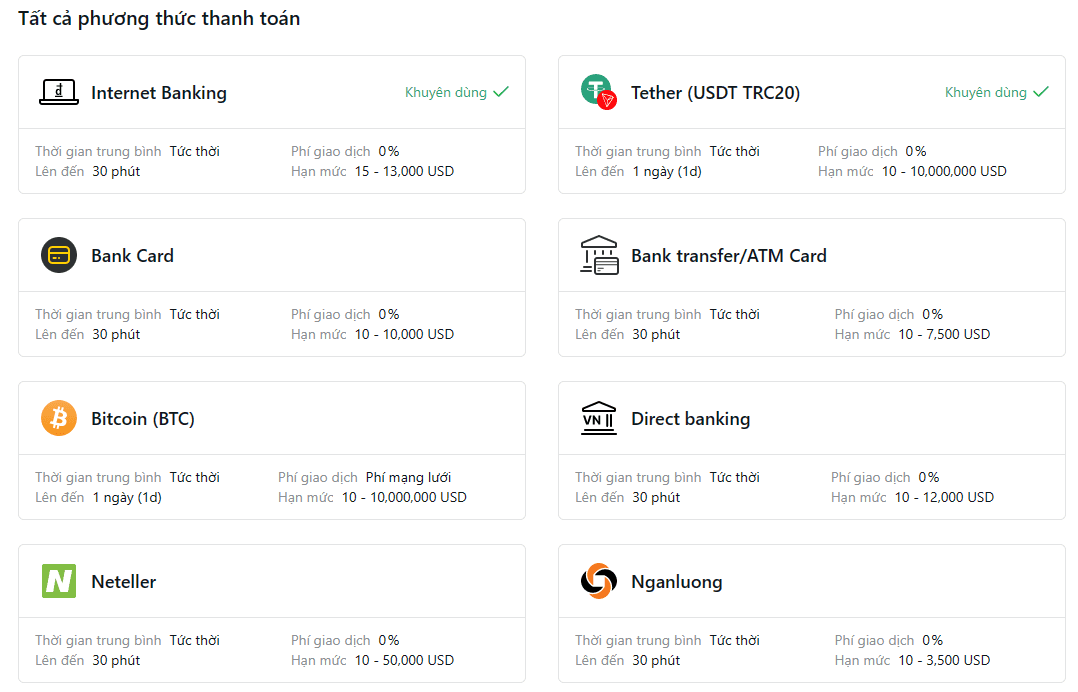Click 'Tức thời' on the Direct banking card
The height and width of the screenshot is (692, 1078).
pos(734,477)
